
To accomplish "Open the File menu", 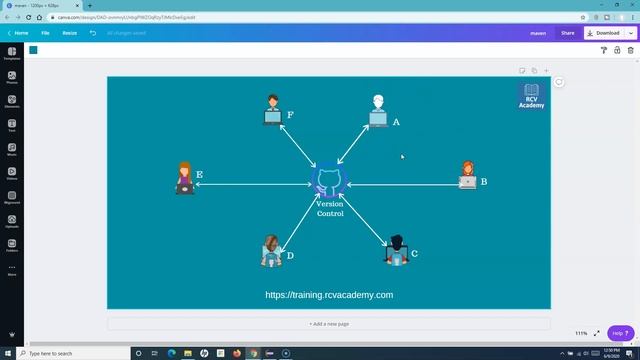I will pos(45,33).
